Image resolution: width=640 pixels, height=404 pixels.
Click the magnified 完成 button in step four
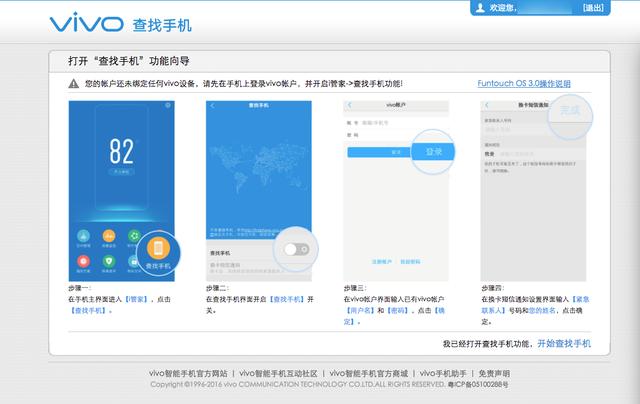point(570,110)
